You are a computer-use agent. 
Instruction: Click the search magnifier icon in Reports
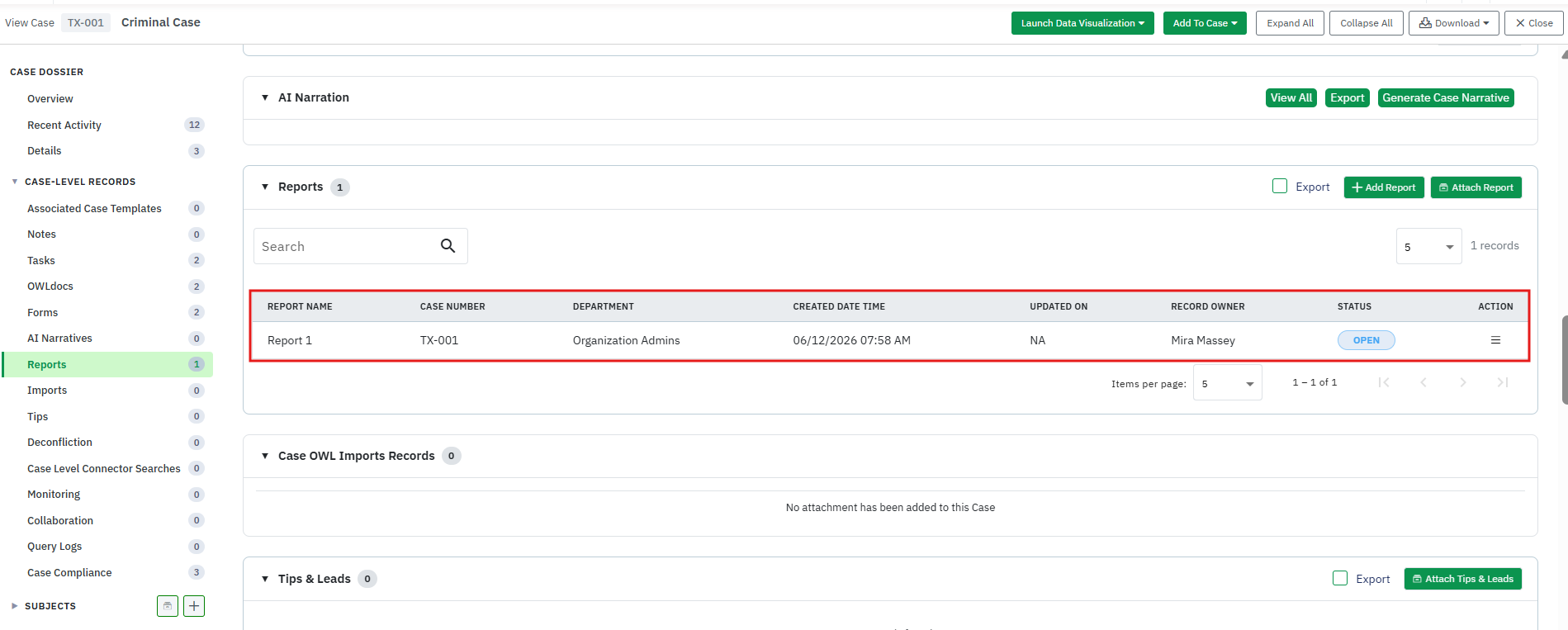(448, 246)
